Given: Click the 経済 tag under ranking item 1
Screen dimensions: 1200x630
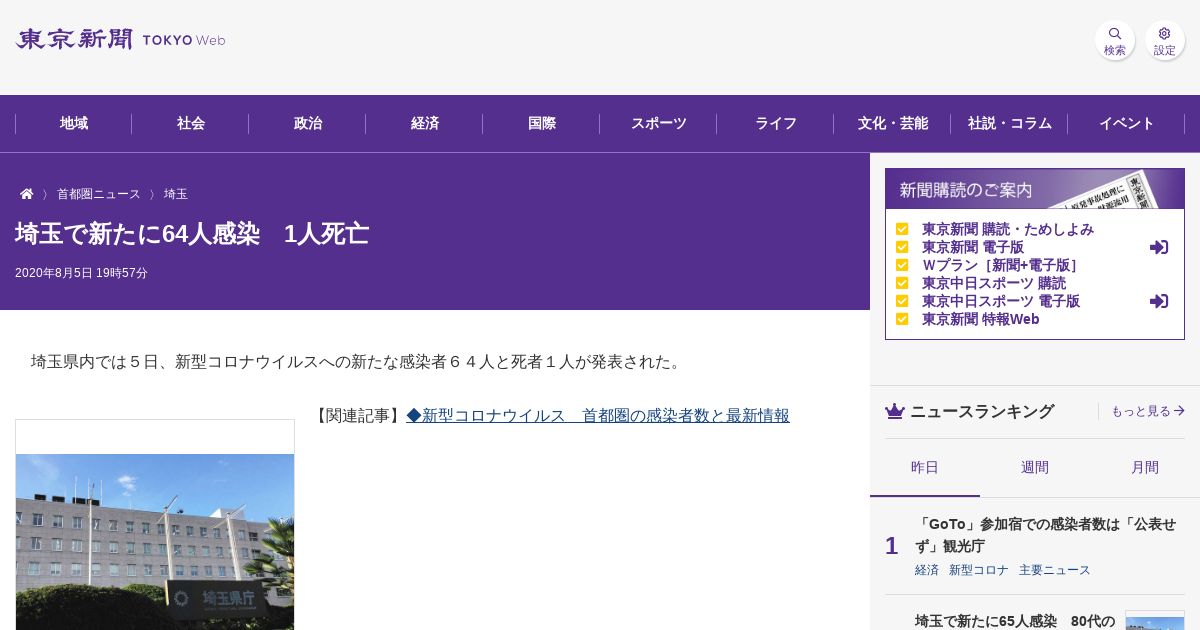Looking at the screenshot, I should (x=927, y=570).
